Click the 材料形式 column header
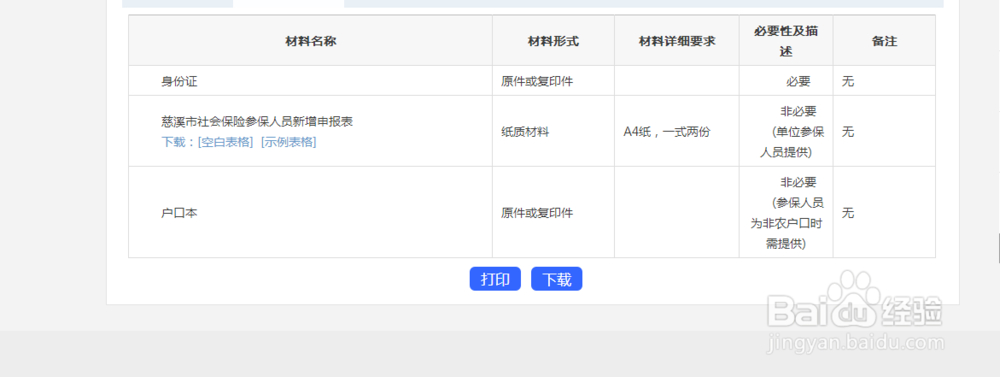This screenshot has height=377, width=1000. tap(553, 41)
